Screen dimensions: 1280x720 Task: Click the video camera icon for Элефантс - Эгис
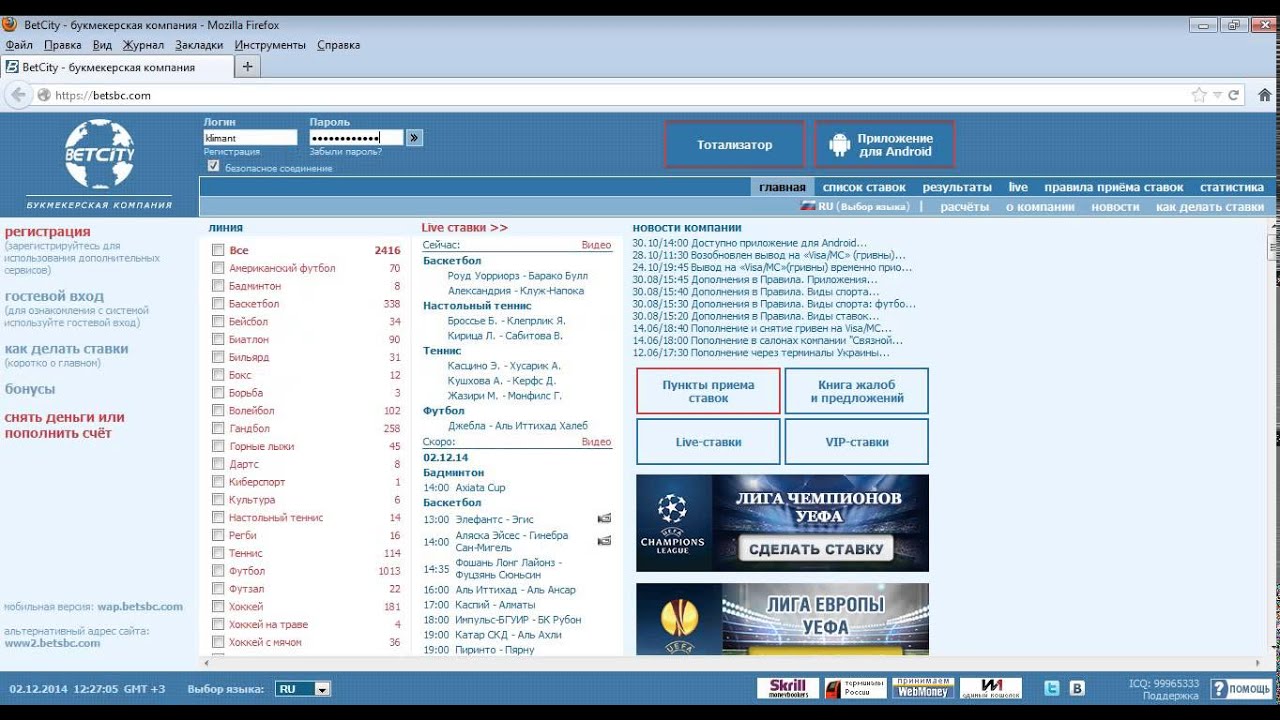[604, 519]
